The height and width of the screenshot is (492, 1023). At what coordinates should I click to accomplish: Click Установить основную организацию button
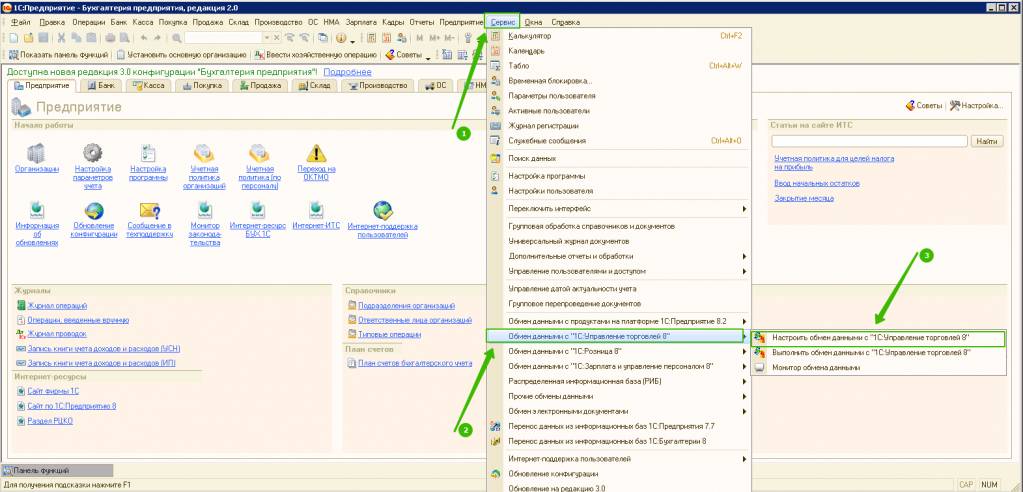(181, 55)
